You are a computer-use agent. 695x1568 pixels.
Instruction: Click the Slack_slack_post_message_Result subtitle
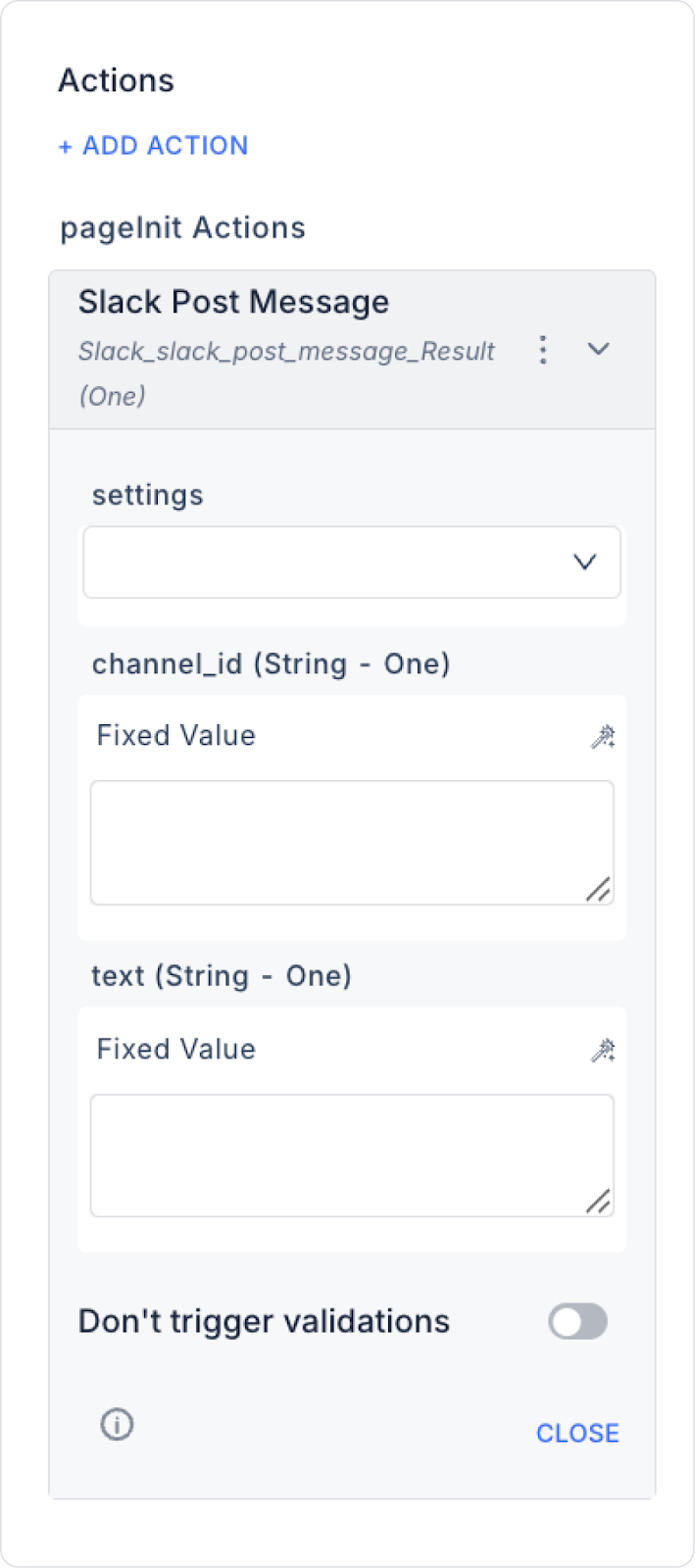click(286, 352)
